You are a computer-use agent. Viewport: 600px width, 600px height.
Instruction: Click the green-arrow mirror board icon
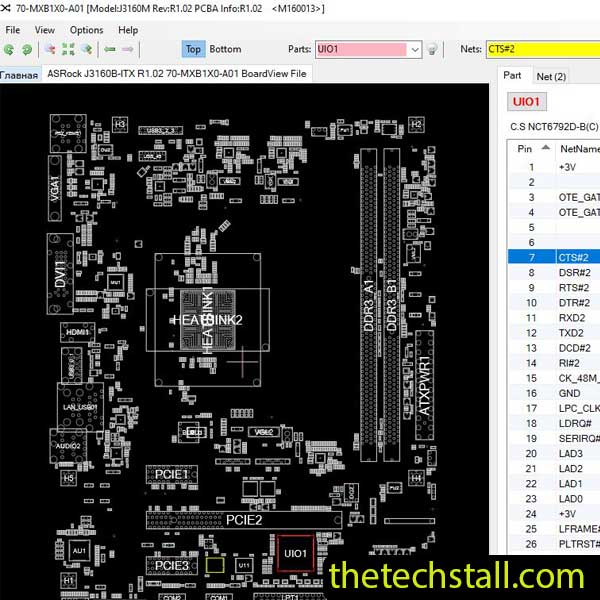click(x=88, y=49)
